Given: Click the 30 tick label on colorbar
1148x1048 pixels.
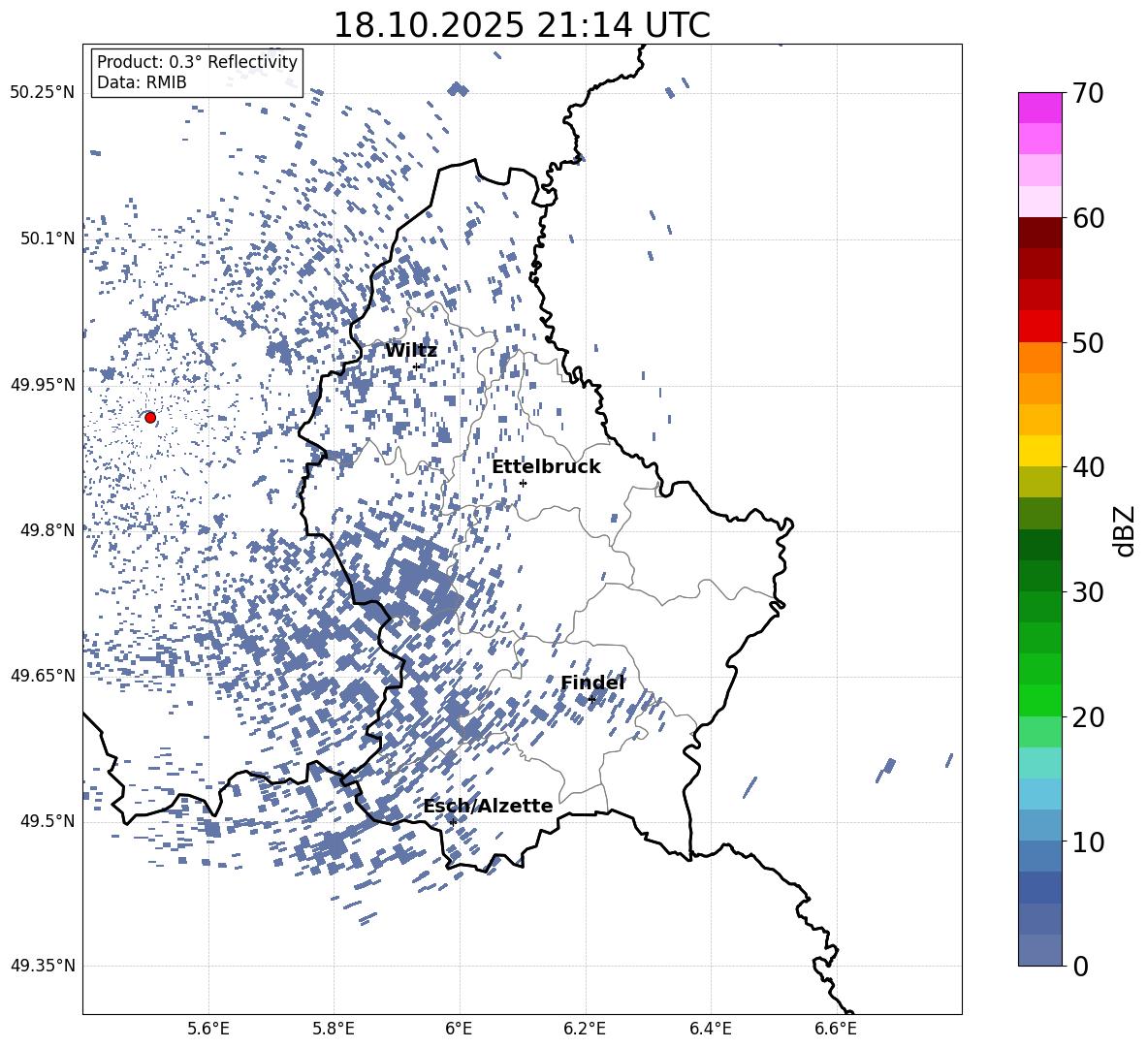Looking at the screenshot, I should [x=1088, y=592].
